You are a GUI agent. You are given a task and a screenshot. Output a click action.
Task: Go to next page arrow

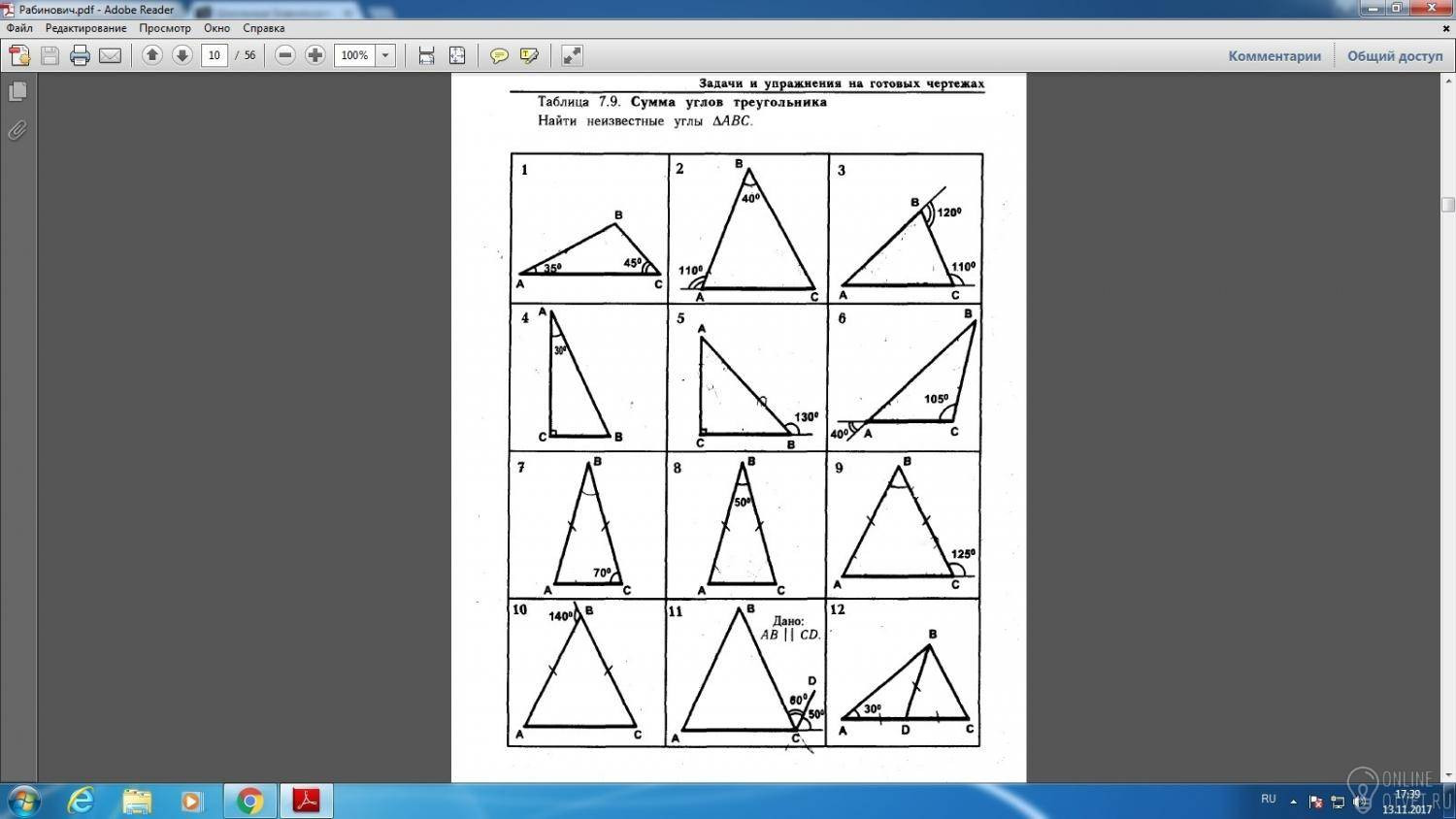(182, 55)
